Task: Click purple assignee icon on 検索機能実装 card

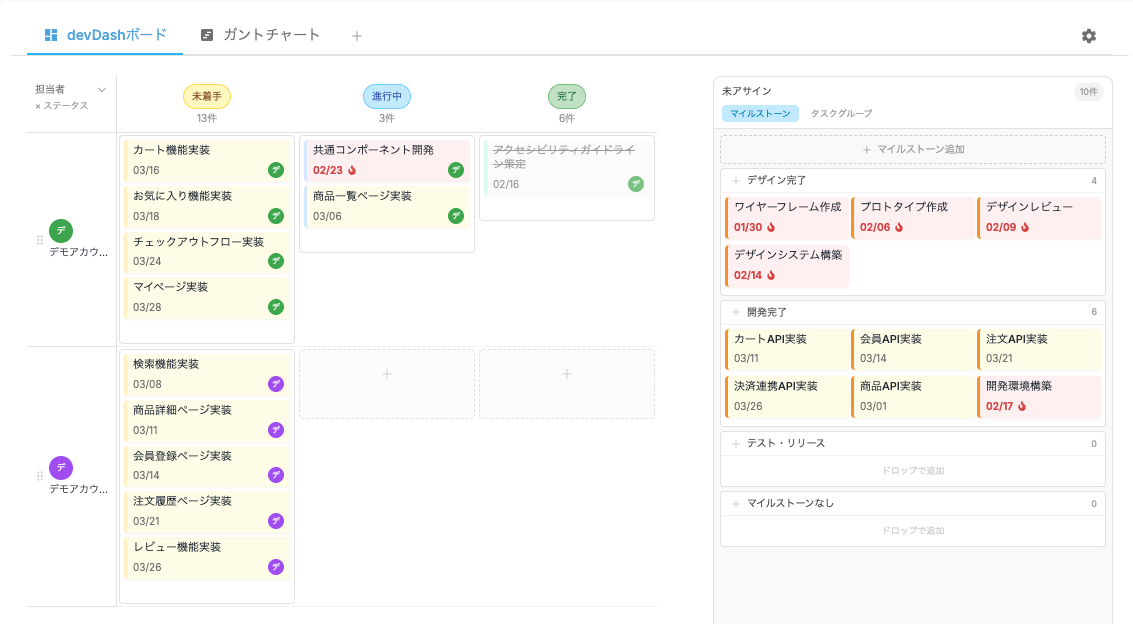Action: [276, 384]
